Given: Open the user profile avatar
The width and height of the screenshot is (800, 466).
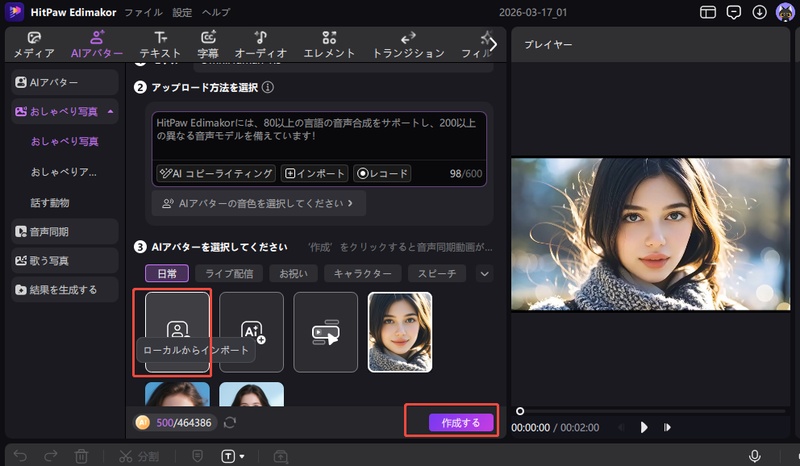Looking at the screenshot, I should (785, 12).
